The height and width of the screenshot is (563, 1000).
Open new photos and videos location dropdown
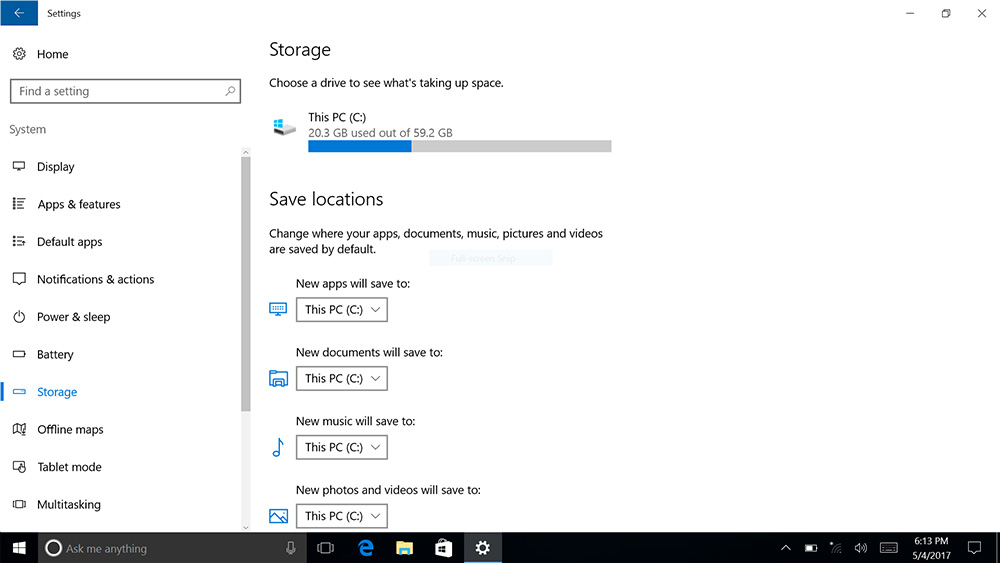click(x=342, y=516)
